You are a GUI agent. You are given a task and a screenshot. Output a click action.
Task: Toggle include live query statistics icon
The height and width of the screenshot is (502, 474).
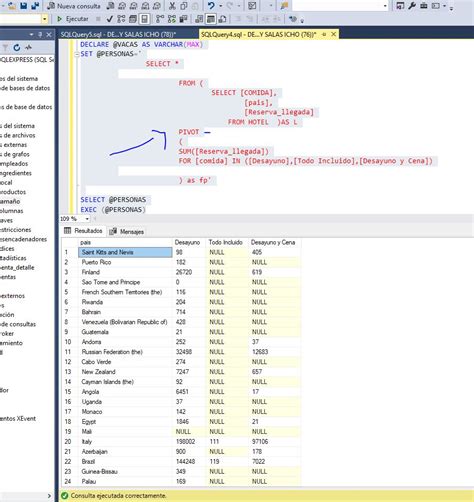(172, 19)
